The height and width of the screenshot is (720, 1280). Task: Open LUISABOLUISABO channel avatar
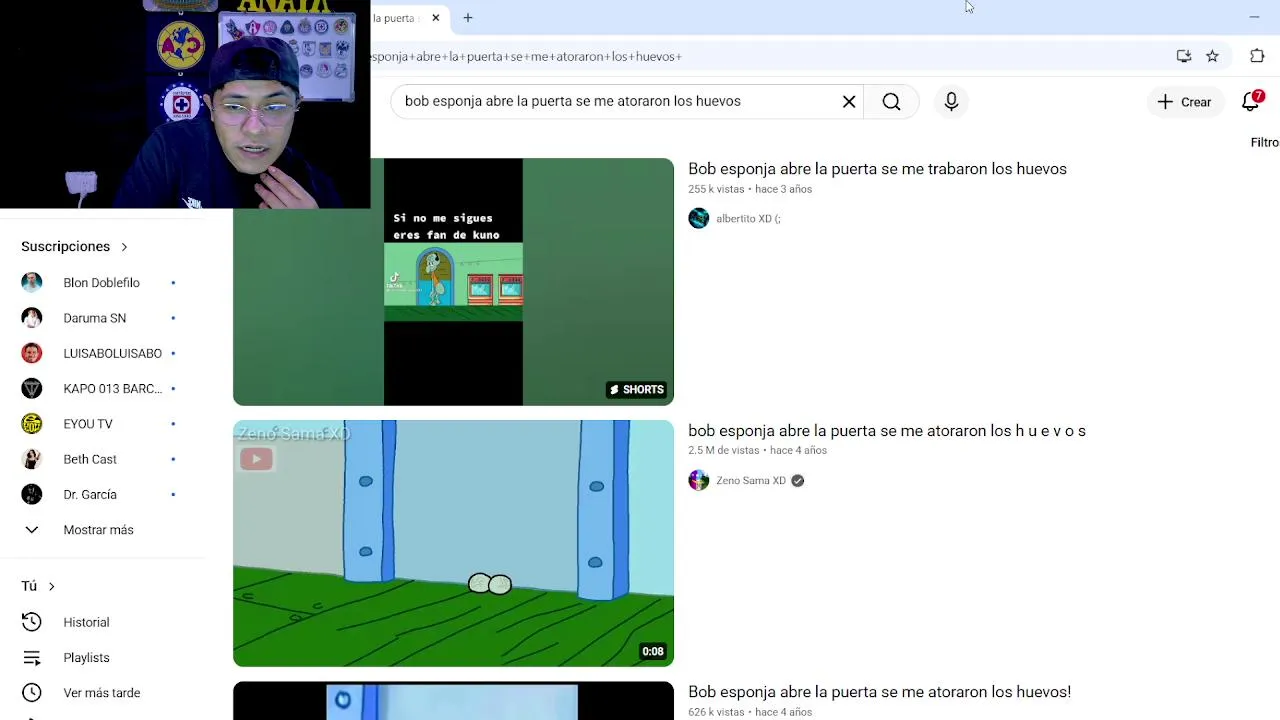[x=32, y=353]
